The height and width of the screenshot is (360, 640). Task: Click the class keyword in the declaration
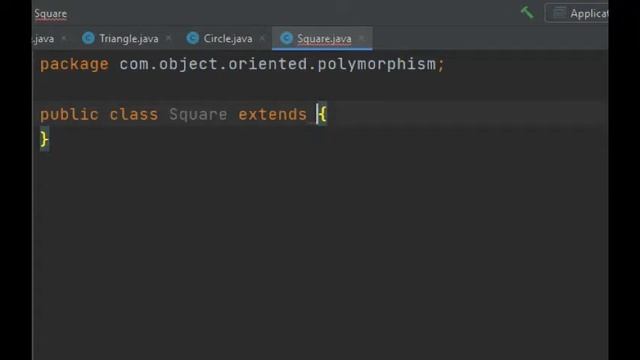[134, 114]
